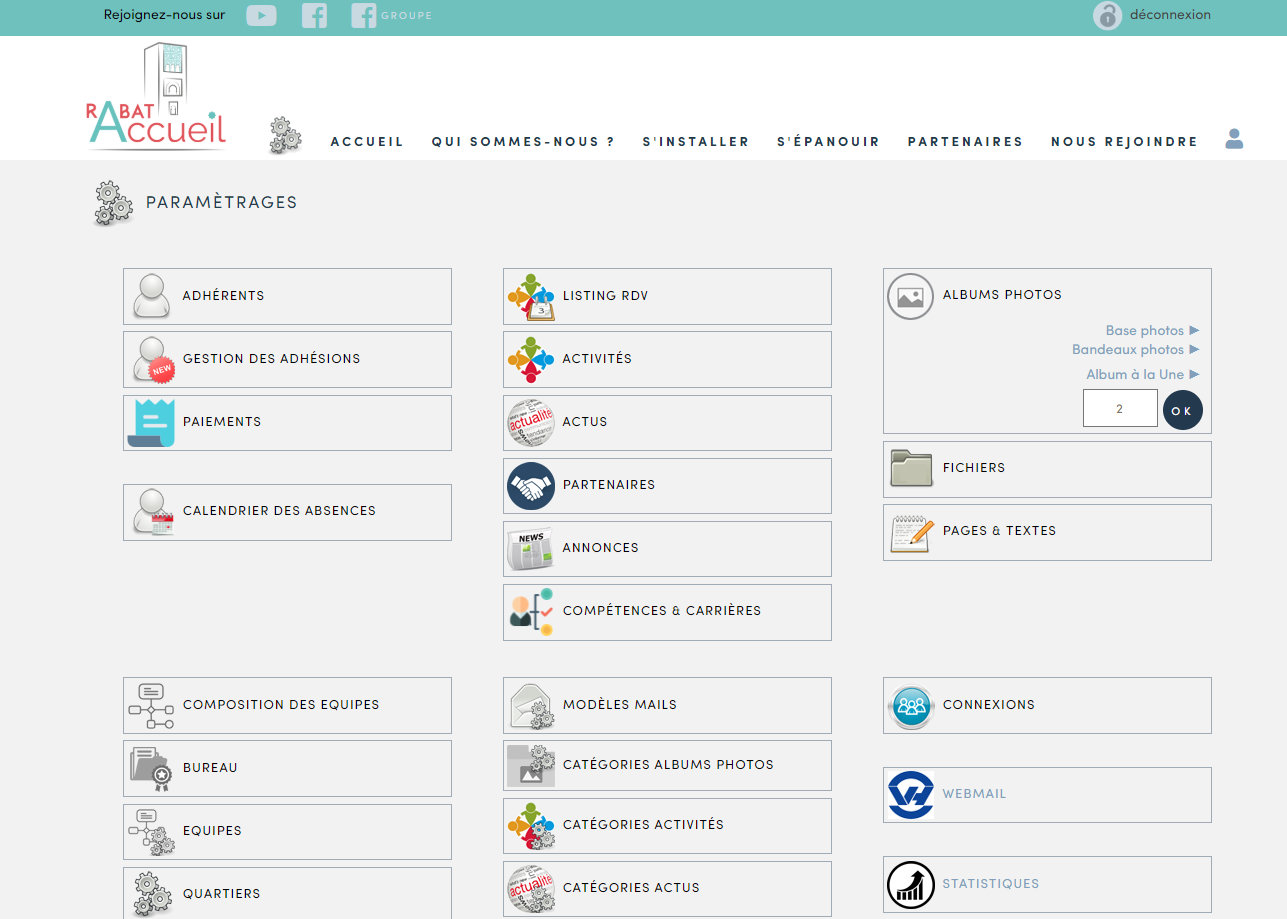Expand the Album à la Une arrow

[x=1194, y=374]
